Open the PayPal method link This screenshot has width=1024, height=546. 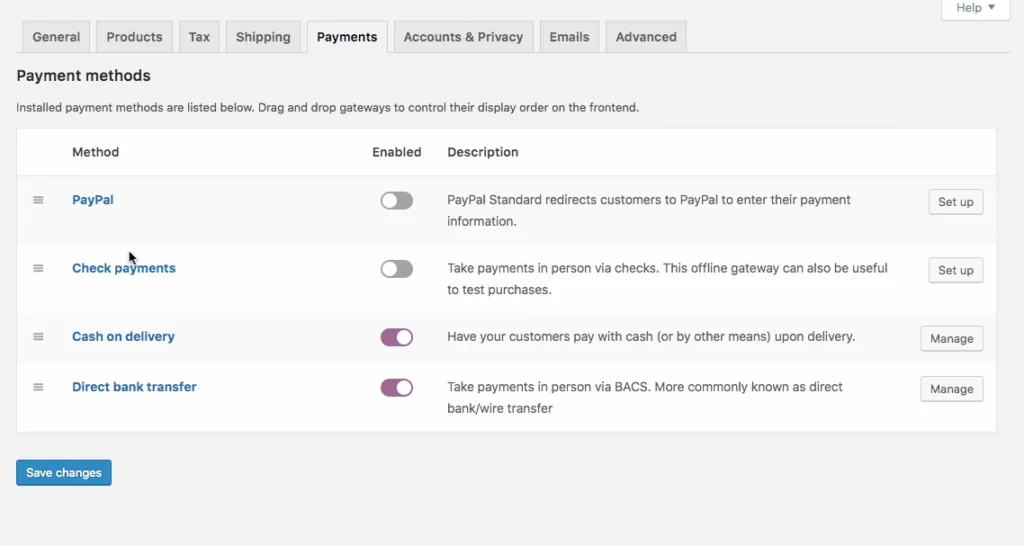coord(93,200)
